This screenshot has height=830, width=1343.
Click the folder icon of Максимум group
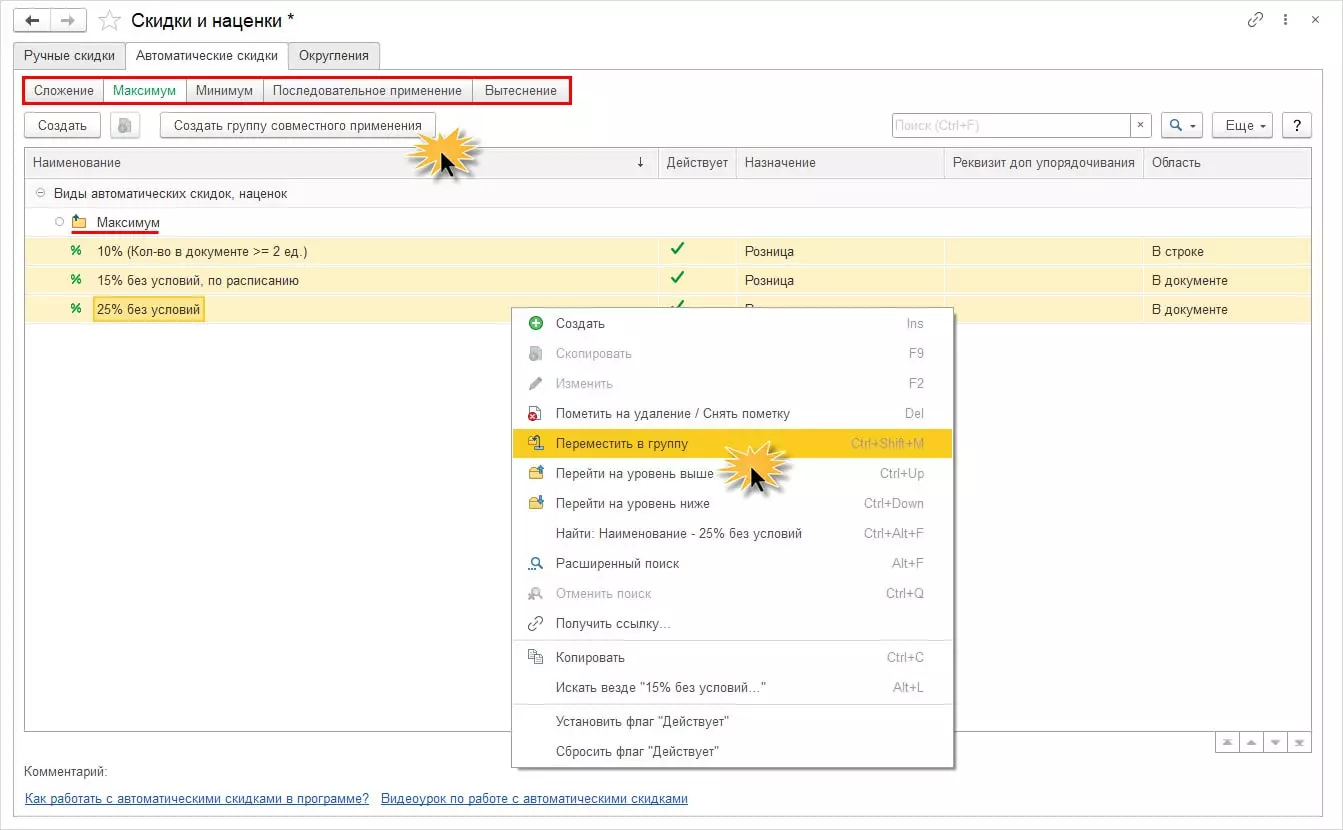tap(79, 222)
